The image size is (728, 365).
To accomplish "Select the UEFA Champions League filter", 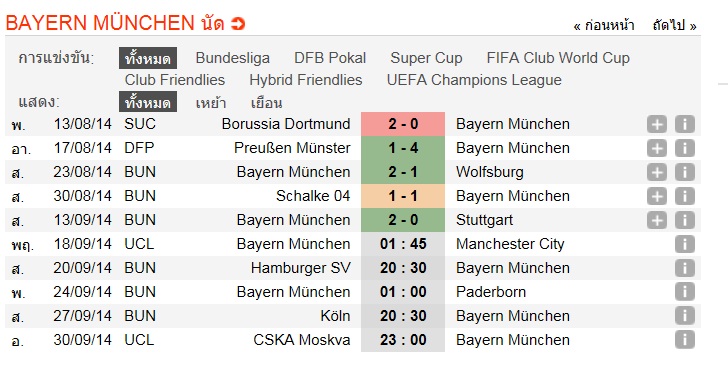I will 474,80.
